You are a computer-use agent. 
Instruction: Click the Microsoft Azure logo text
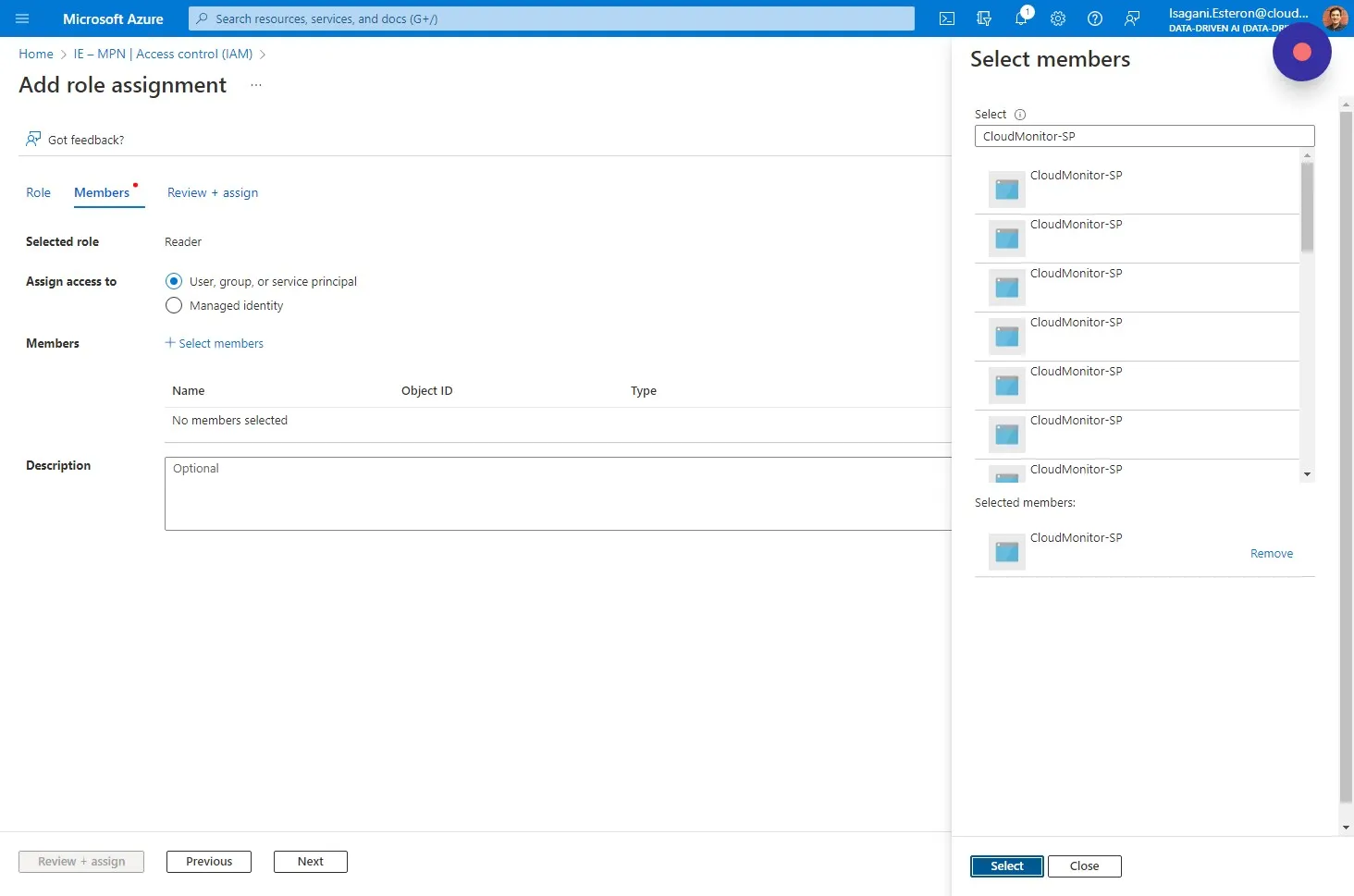[x=113, y=18]
